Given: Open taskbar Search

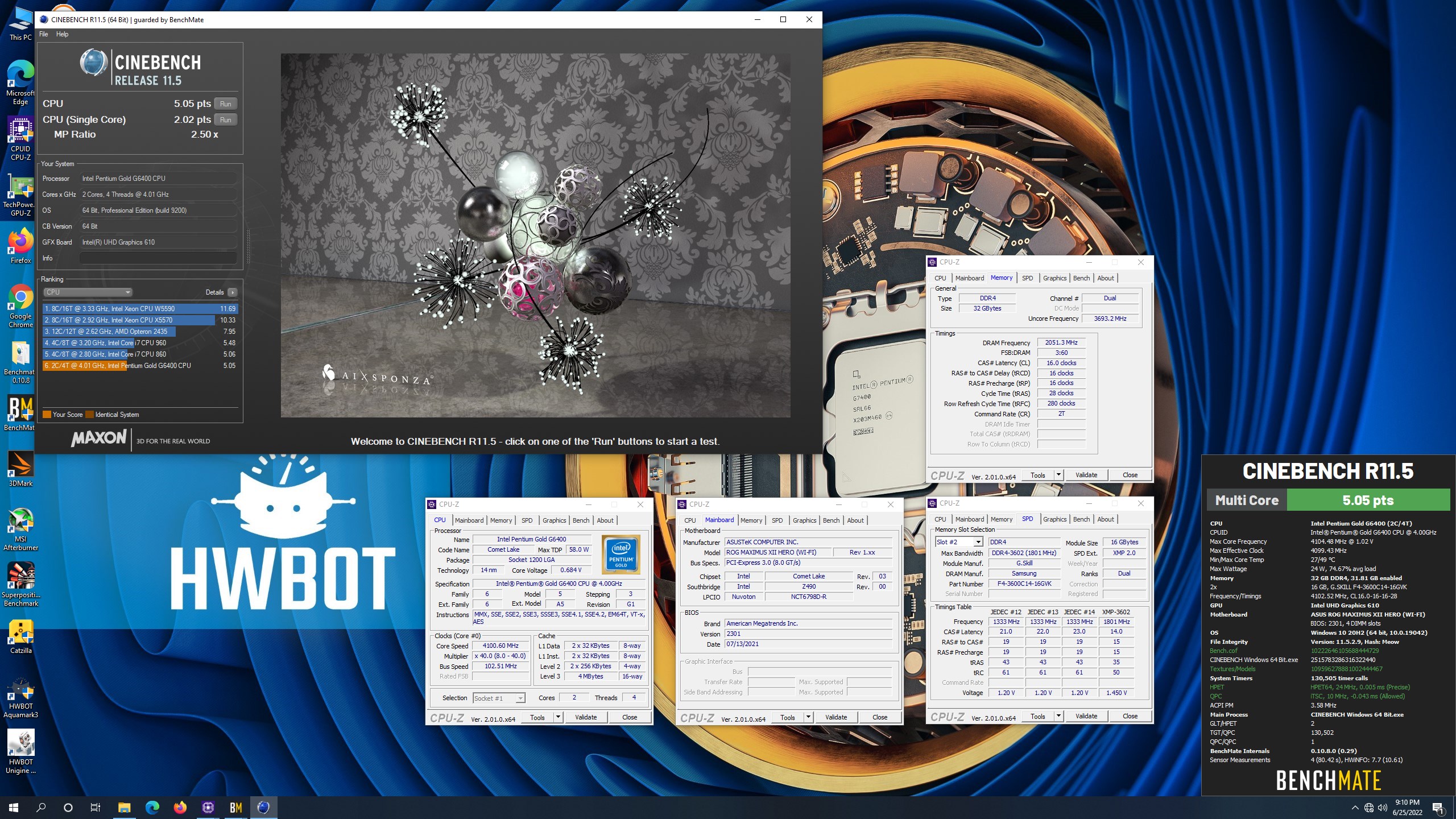Looking at the screenshot, I should tap(41, 808).
